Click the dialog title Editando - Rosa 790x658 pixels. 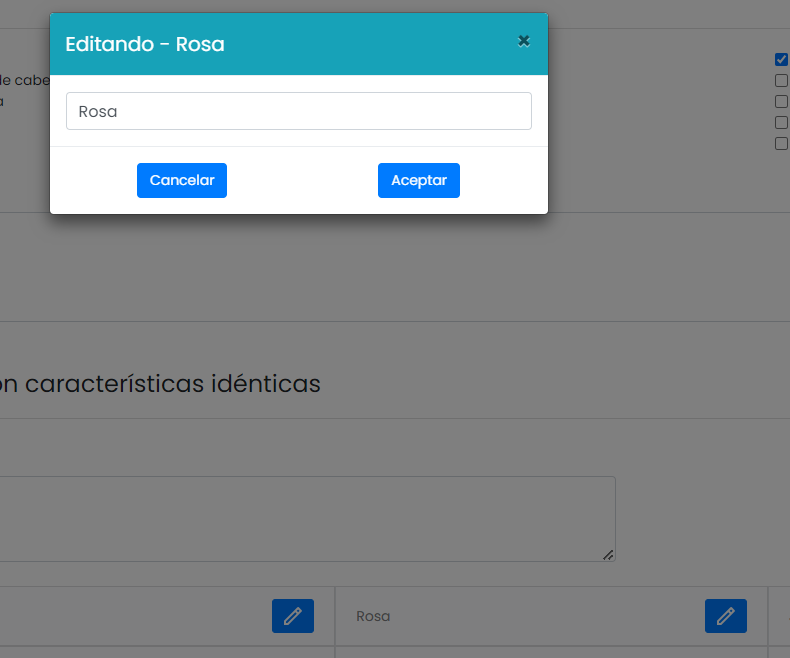(x=145, y=44)
